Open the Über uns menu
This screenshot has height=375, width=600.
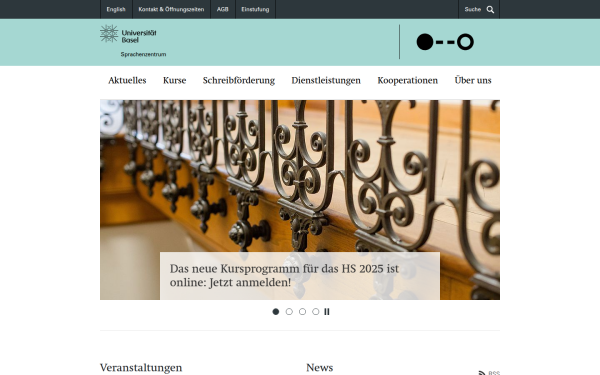[x=473, y=80]
